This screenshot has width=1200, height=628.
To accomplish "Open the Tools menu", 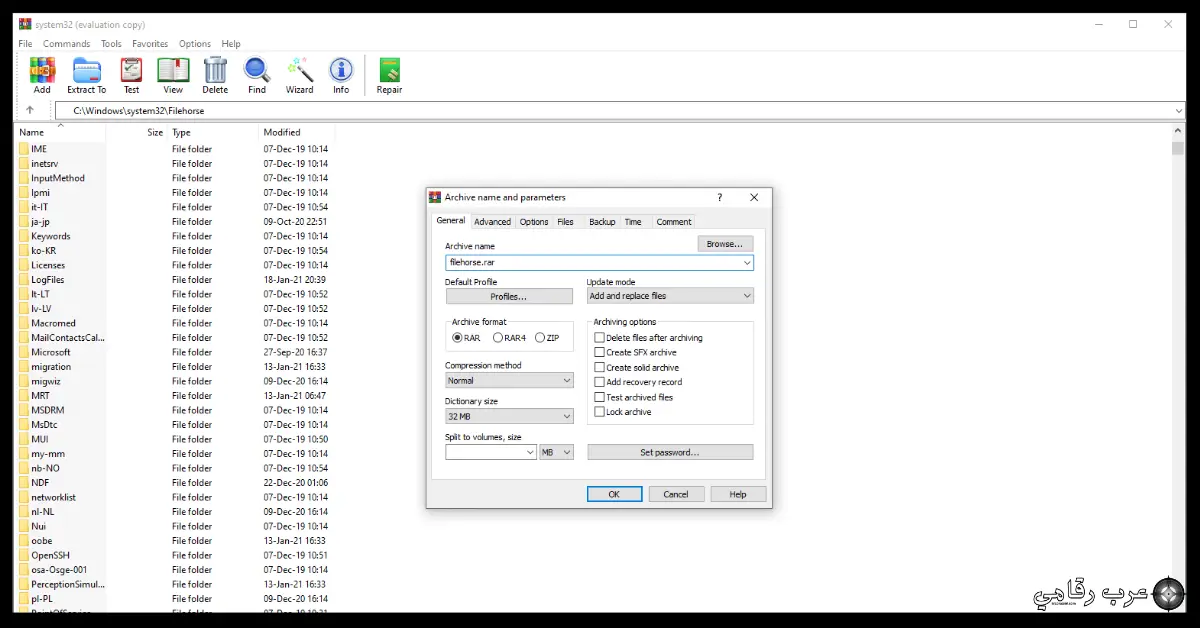I will tap(111, 44).
